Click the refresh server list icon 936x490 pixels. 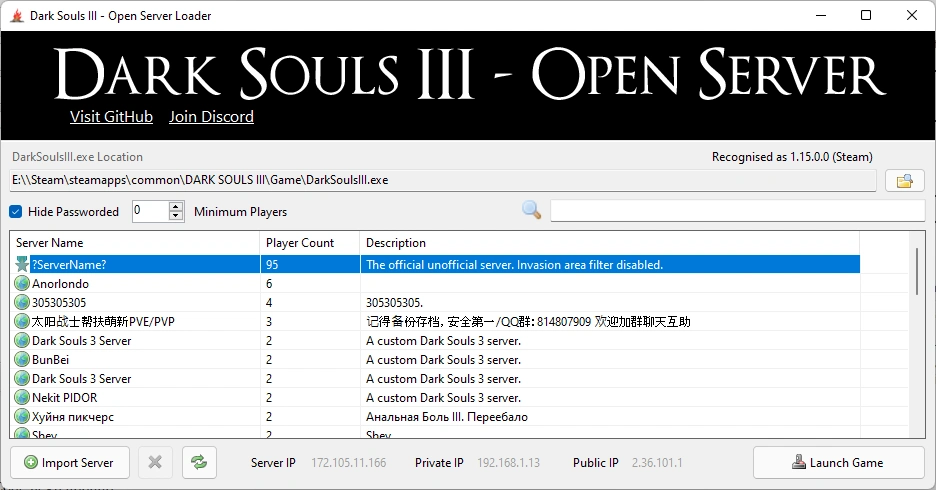[199, 462]
